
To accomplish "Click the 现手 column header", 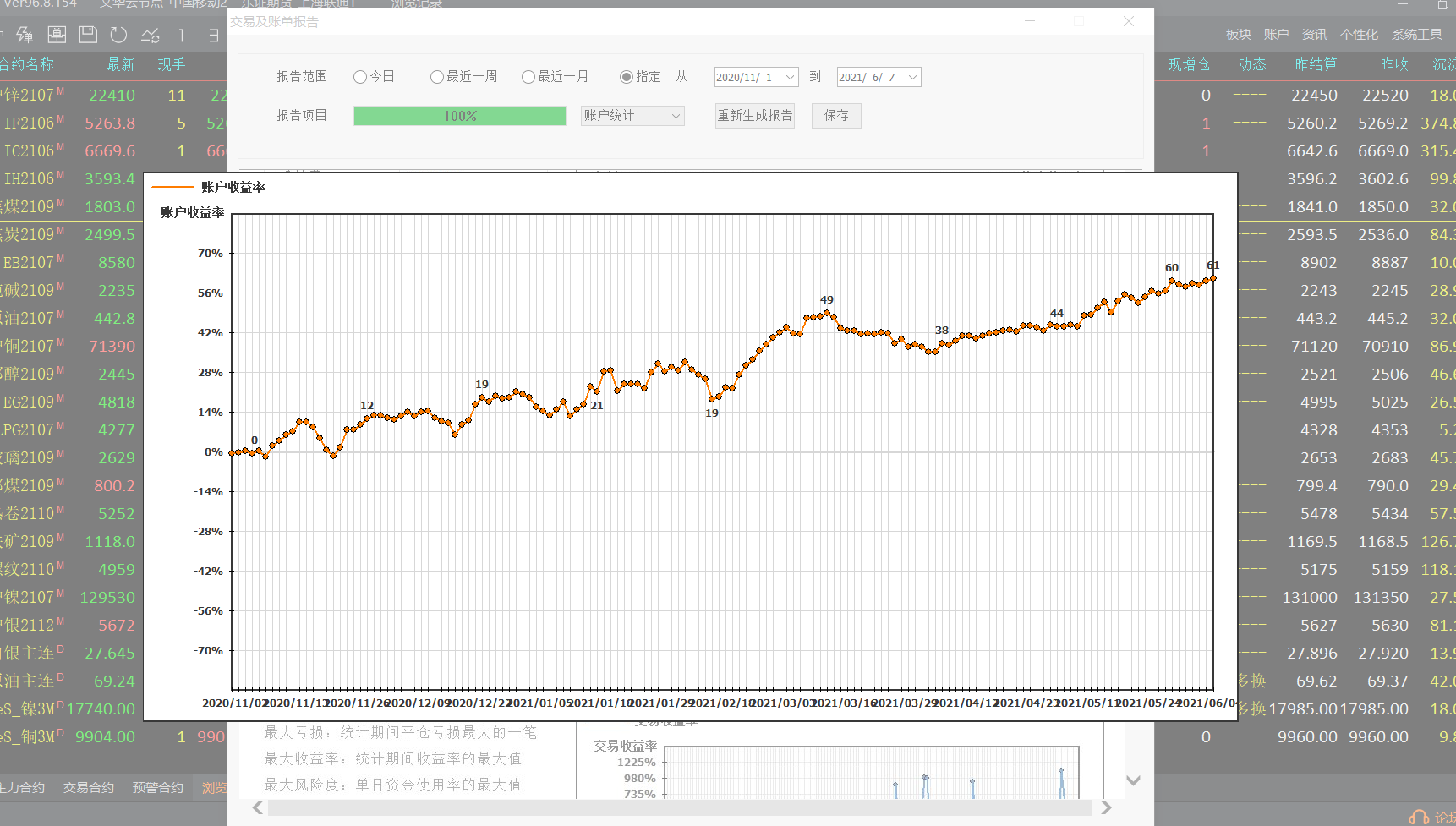I will [x=172, y=65].
